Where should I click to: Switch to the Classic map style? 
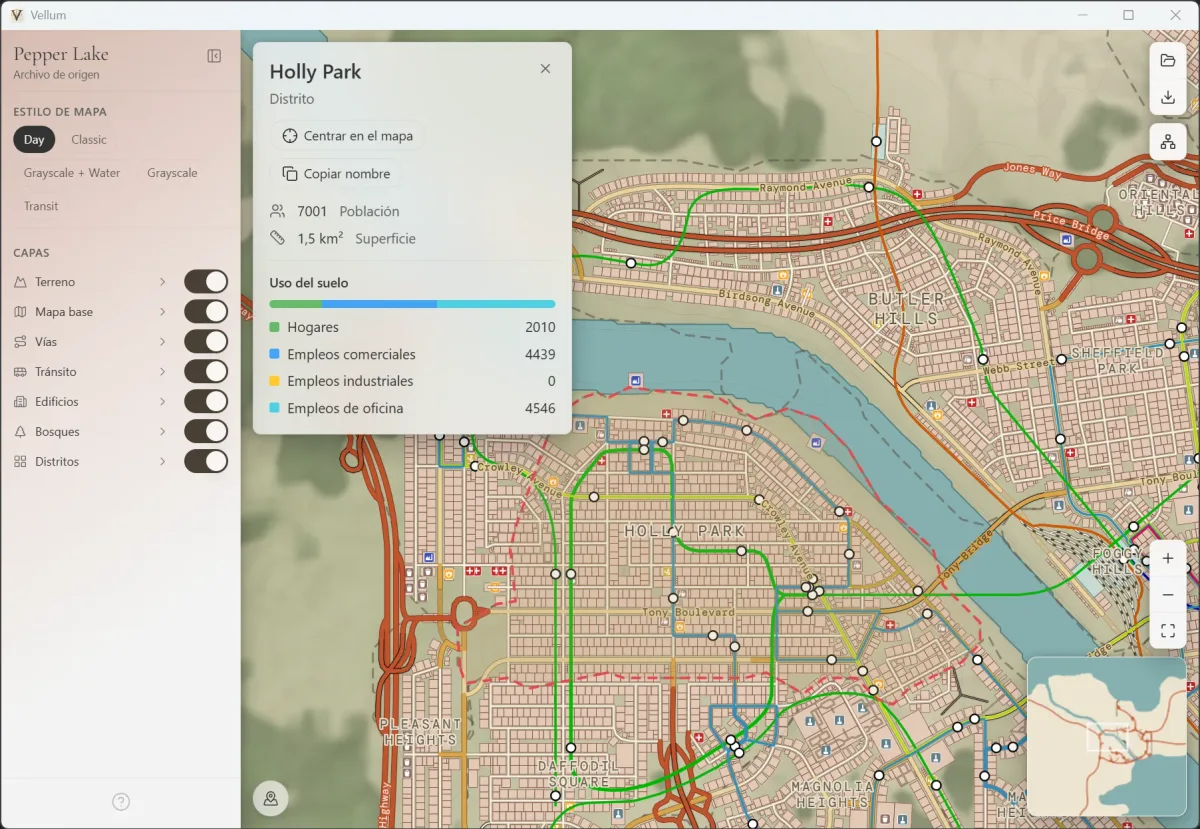89,140
